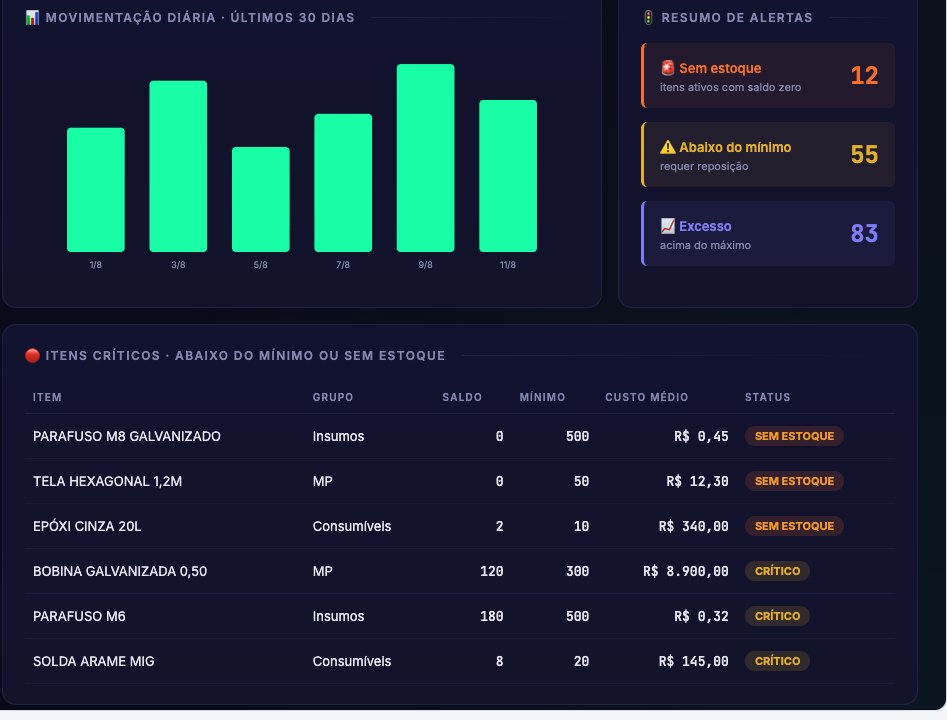Screen dimensions: 947x720
Task: Click the GRUPO column header
Action: click(x=333, y=397)
